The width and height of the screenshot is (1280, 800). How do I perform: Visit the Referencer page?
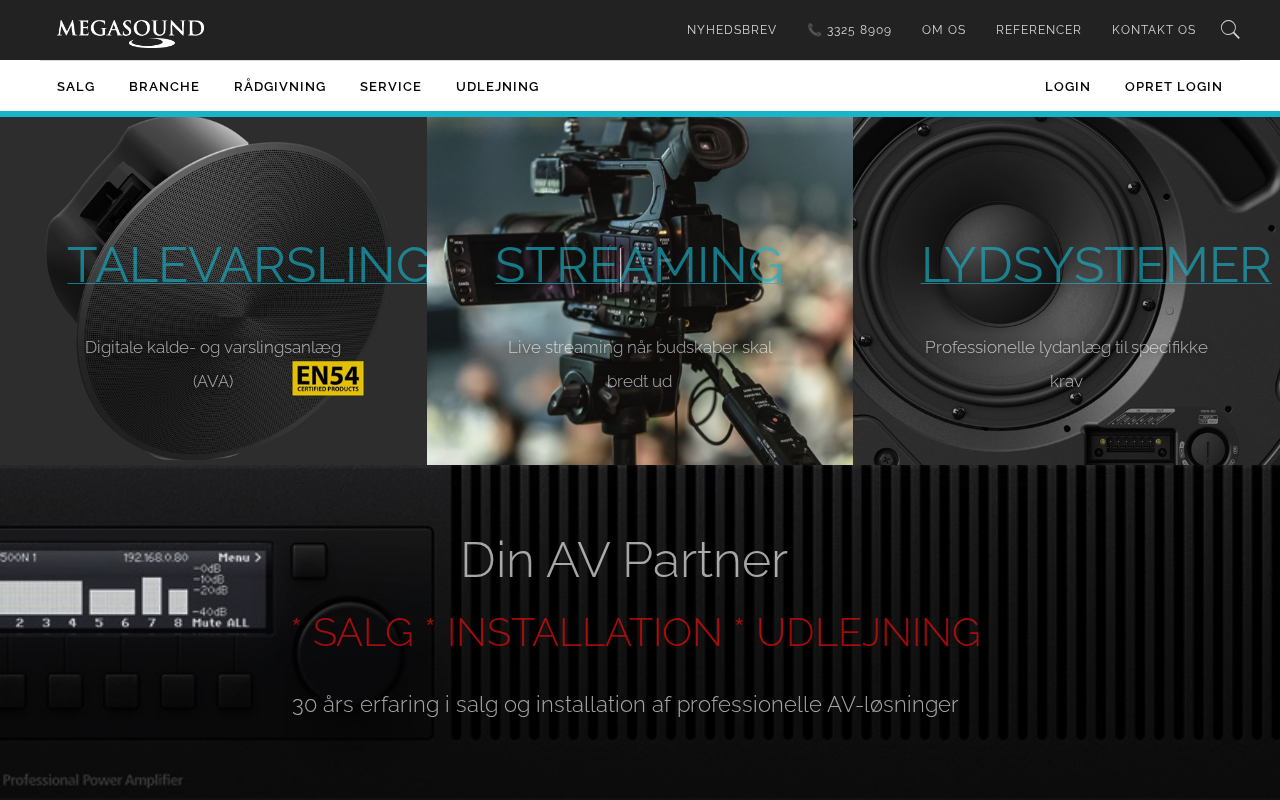coord(1039,30)
